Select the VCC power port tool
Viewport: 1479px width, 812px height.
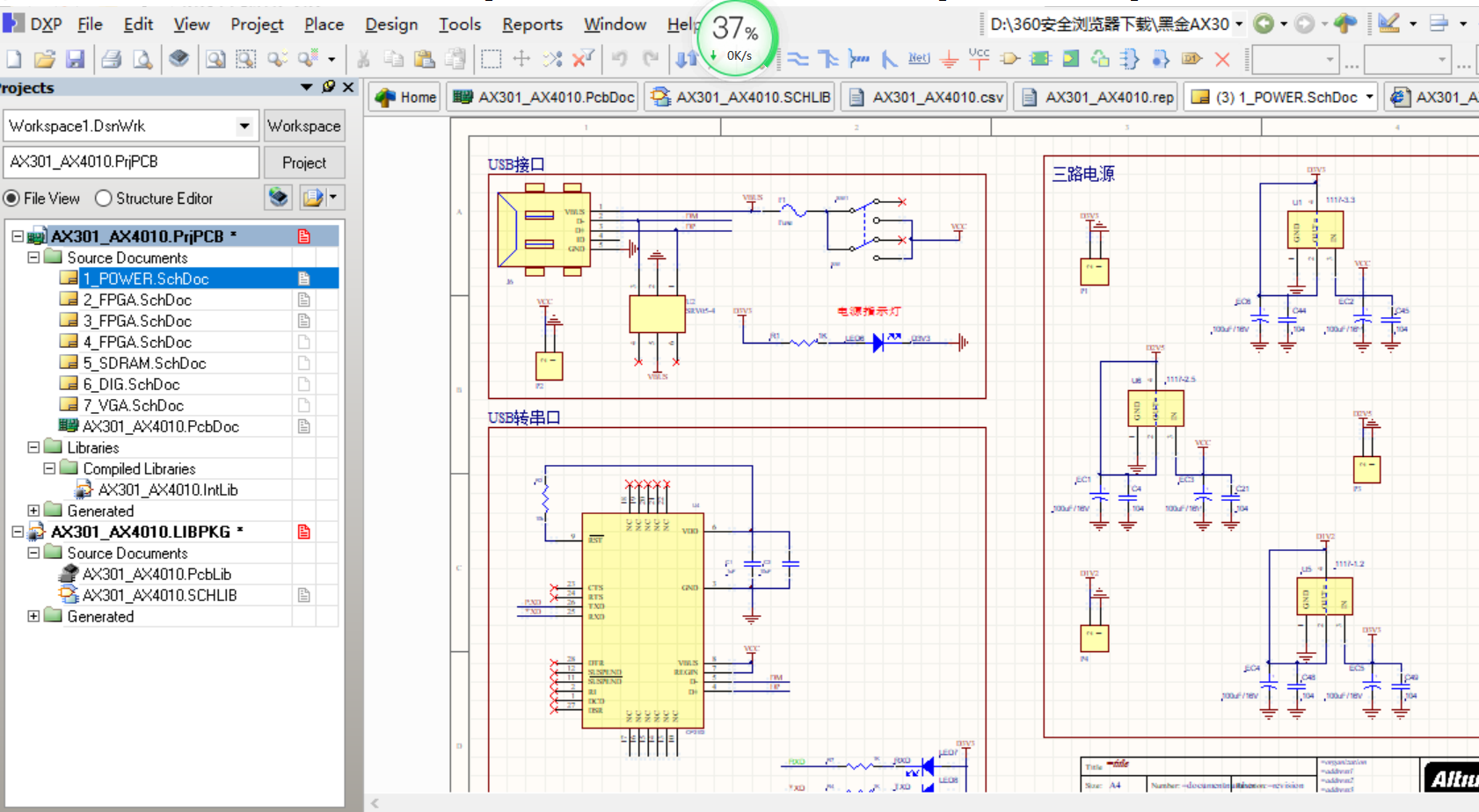click(x=979, y=58)
